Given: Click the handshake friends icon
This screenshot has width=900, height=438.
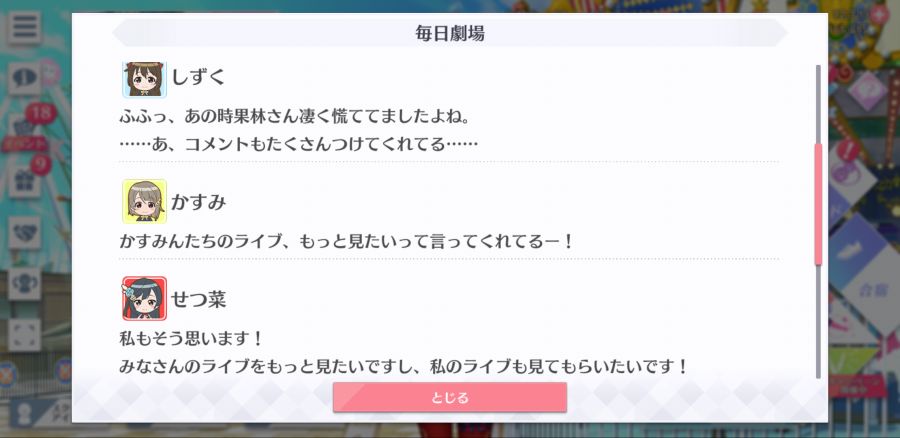Looking at the screenshot, I should (24, 232).
